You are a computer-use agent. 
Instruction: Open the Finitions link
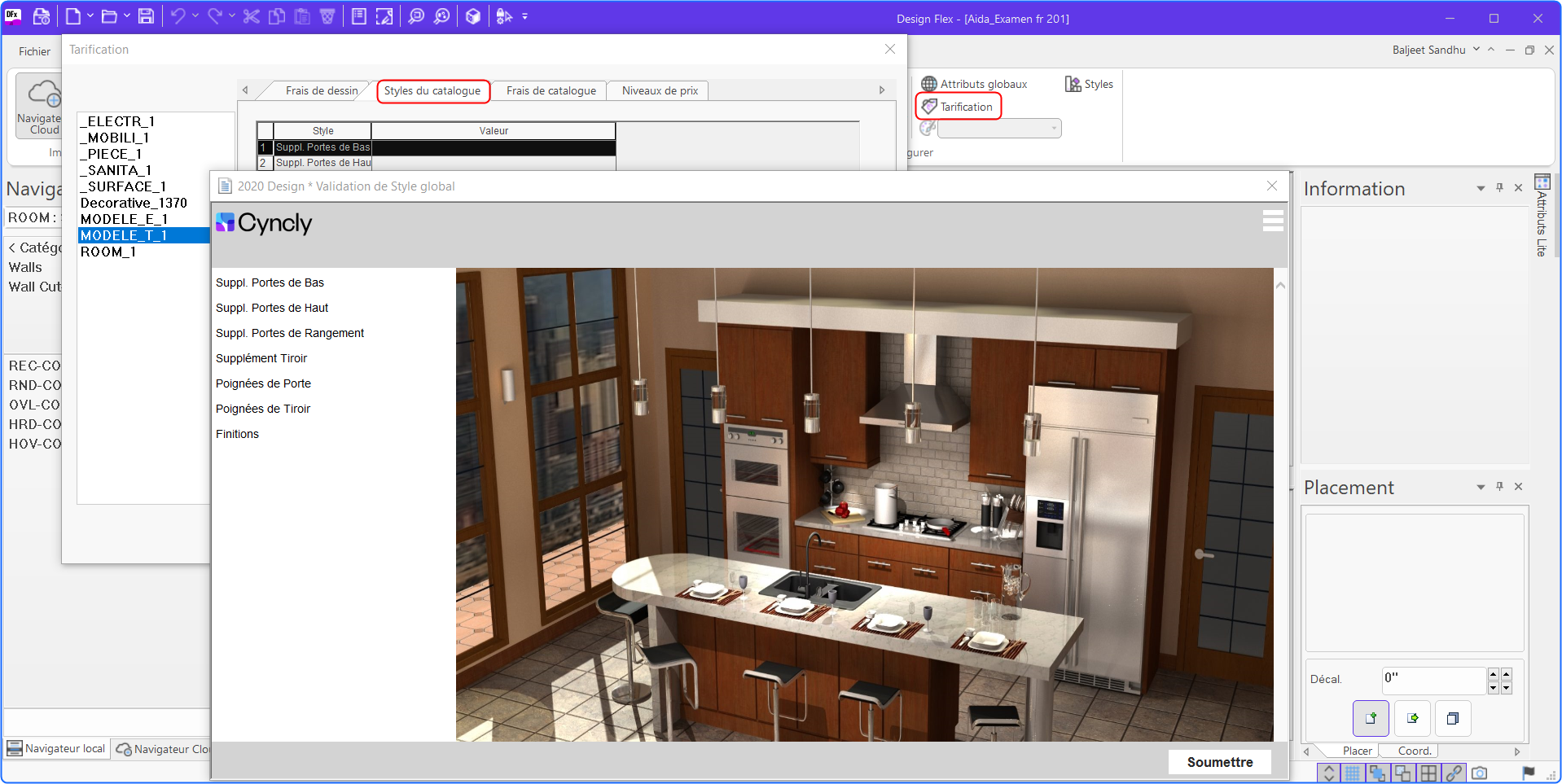237,434
